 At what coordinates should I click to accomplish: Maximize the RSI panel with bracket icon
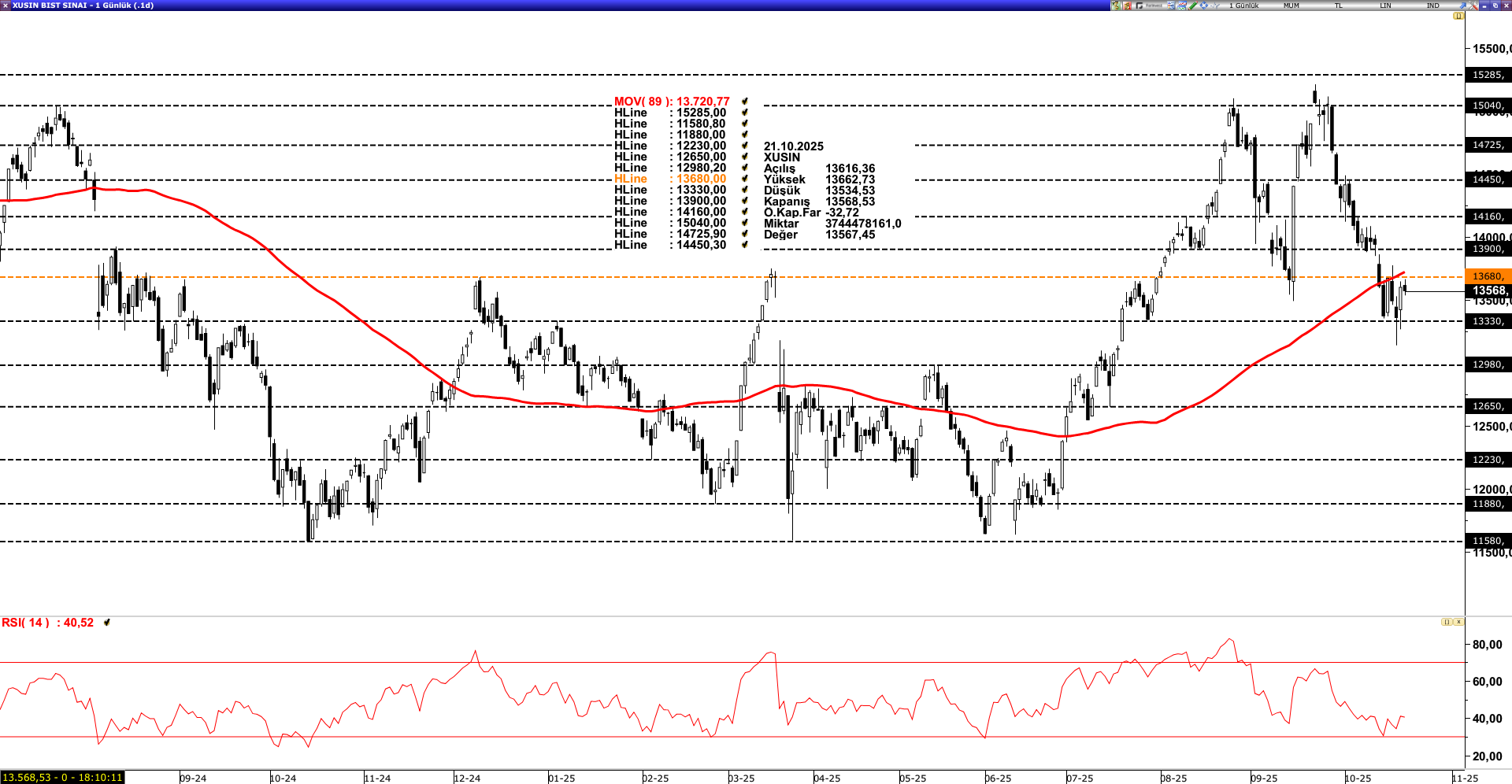1447,622
